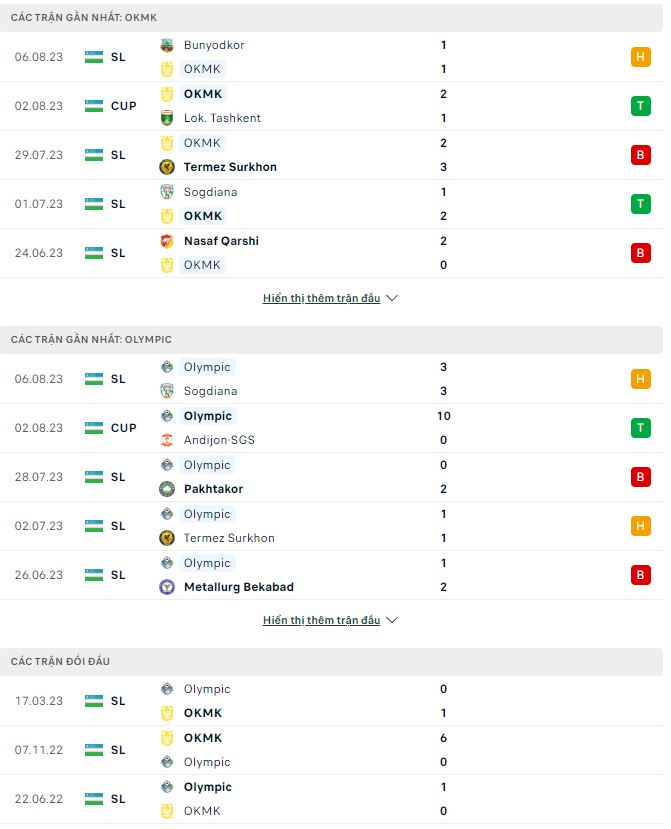Select the Nasaf Qarshi club badge
This screenshot has height=829, width=671.
(x=165, y=241)
